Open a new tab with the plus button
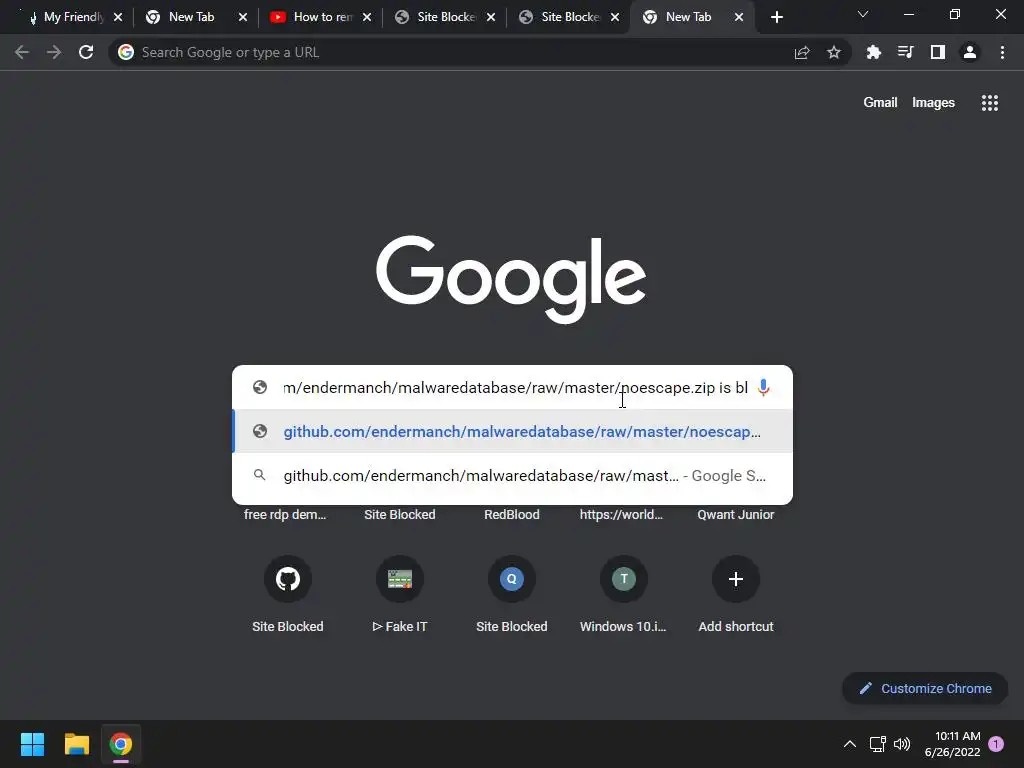Image resolution: width=1024 pixels, height=768 pixels. point(776,17)
